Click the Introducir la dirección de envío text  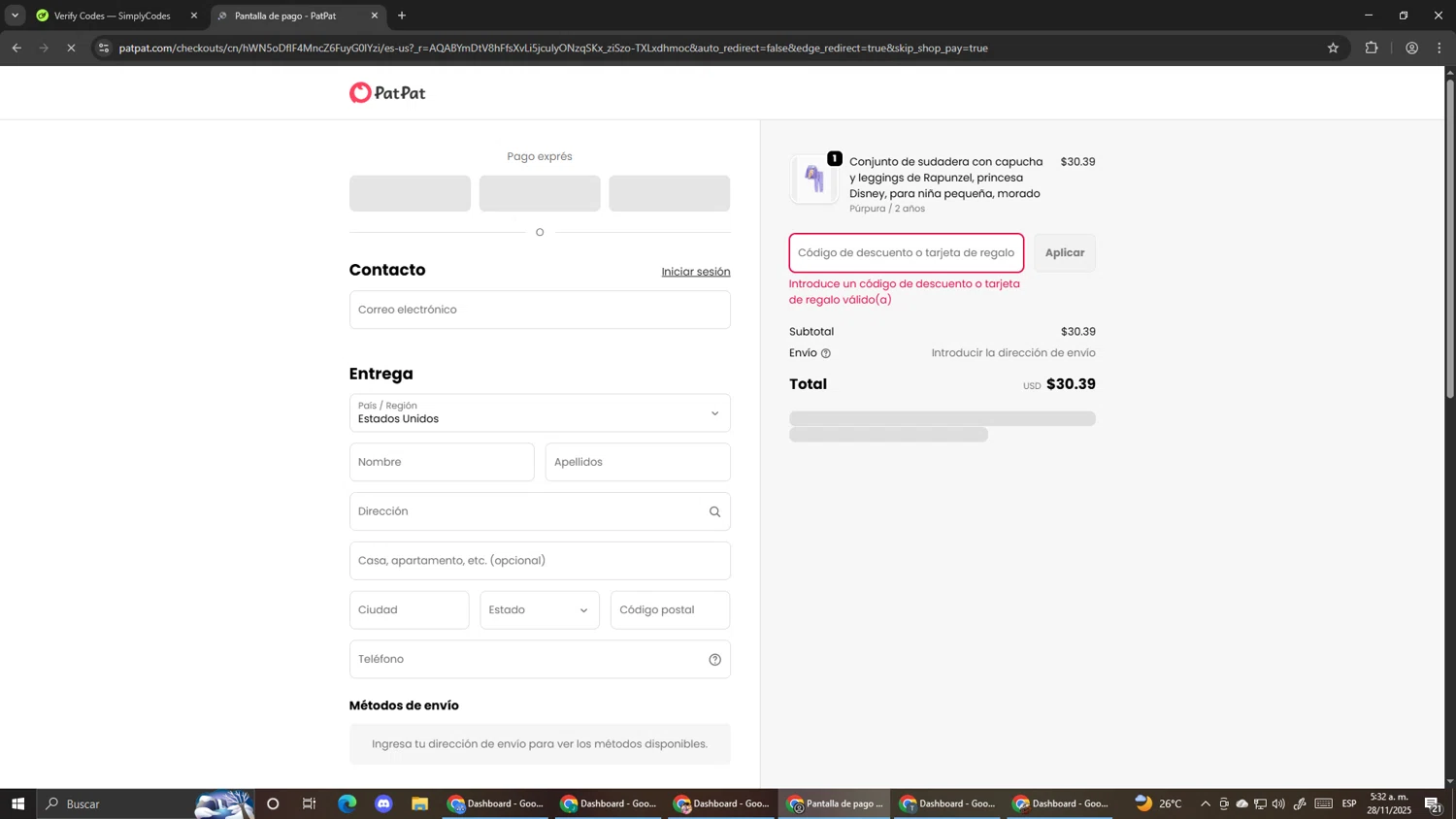click(1013, 353)
